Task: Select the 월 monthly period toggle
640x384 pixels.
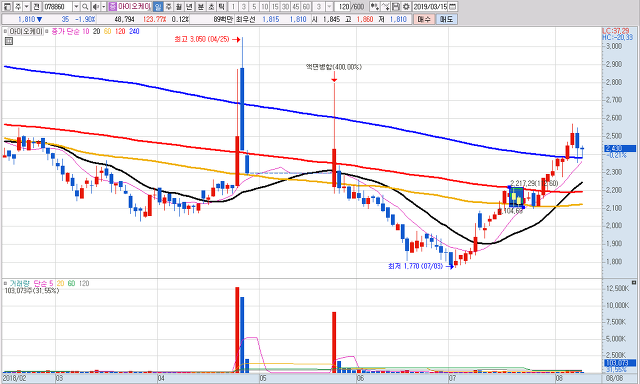Action: coord(179,7)
